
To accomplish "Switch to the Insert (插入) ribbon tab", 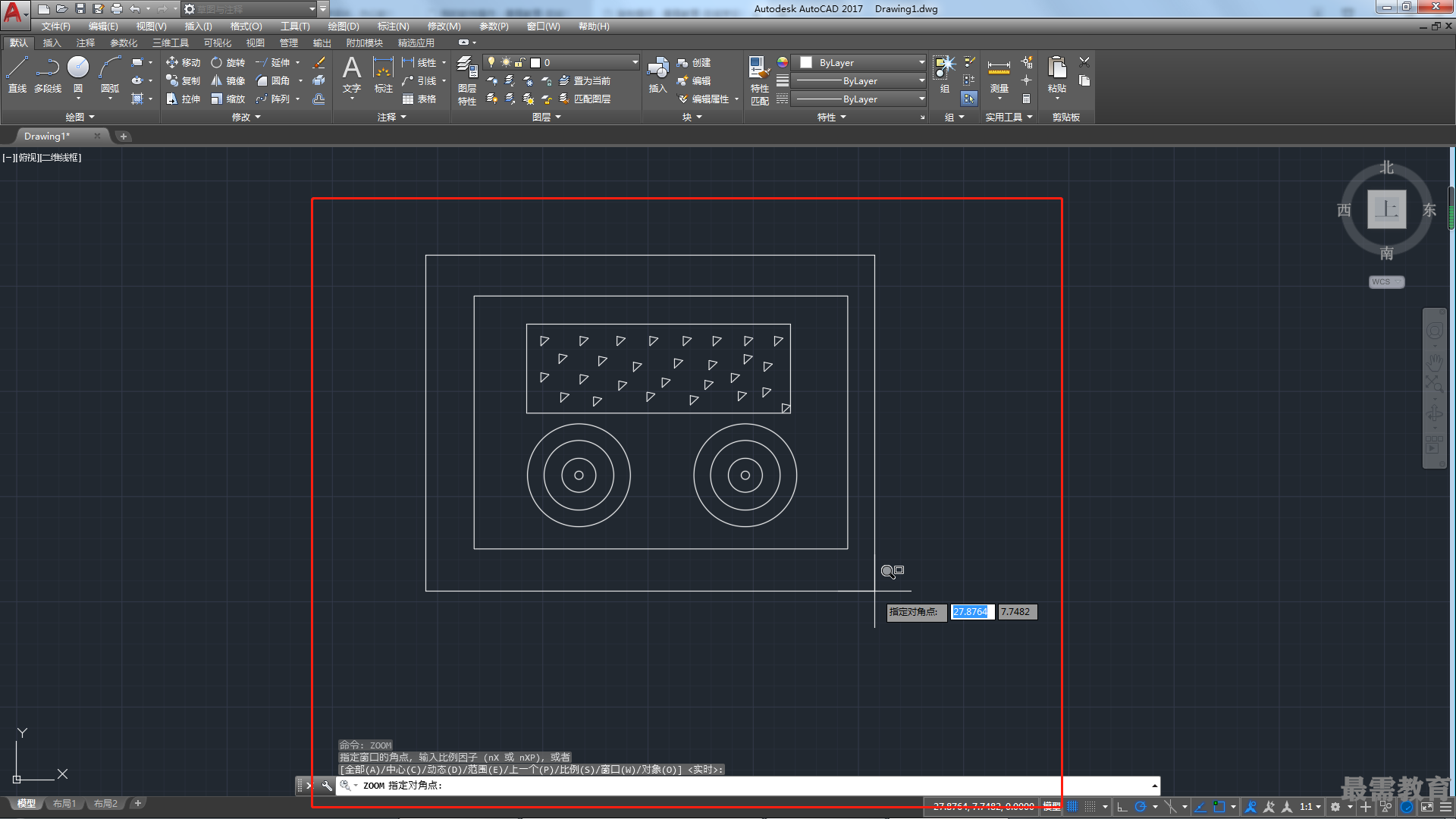I will [52, 43].
